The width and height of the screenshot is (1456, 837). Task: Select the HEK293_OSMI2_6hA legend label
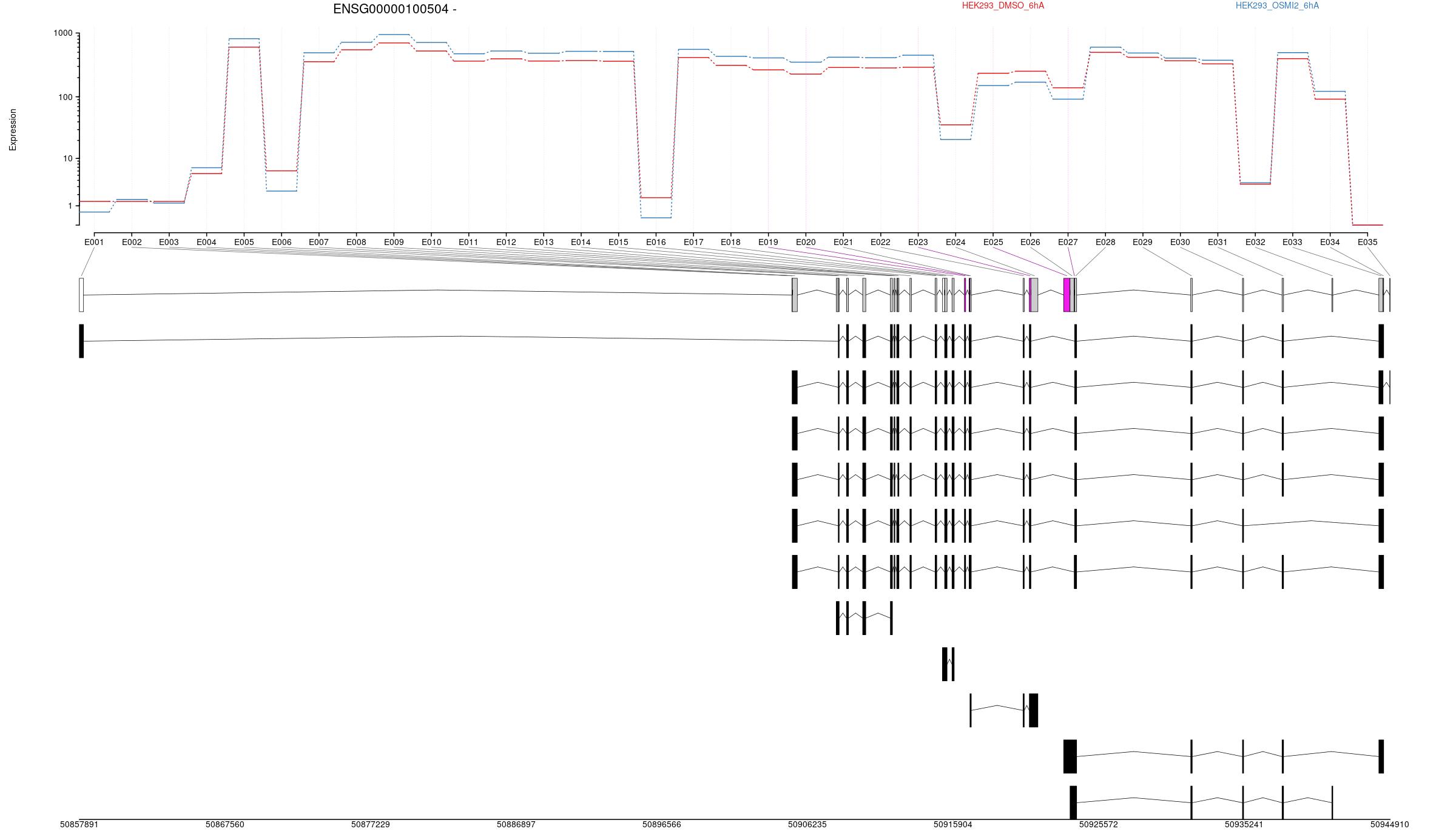(x=1277, y=5)
